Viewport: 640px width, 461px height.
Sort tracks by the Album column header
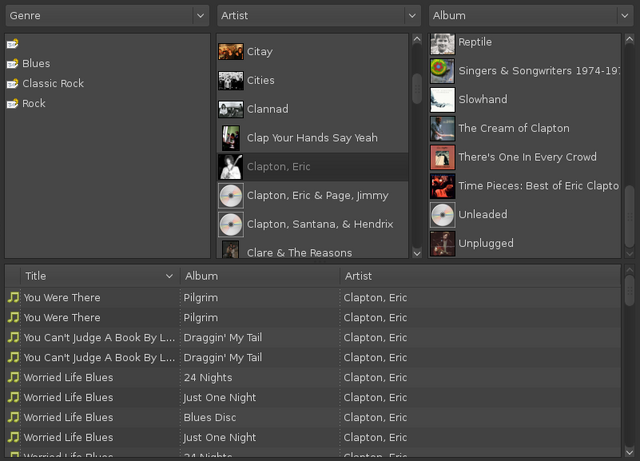pos(260,276)
